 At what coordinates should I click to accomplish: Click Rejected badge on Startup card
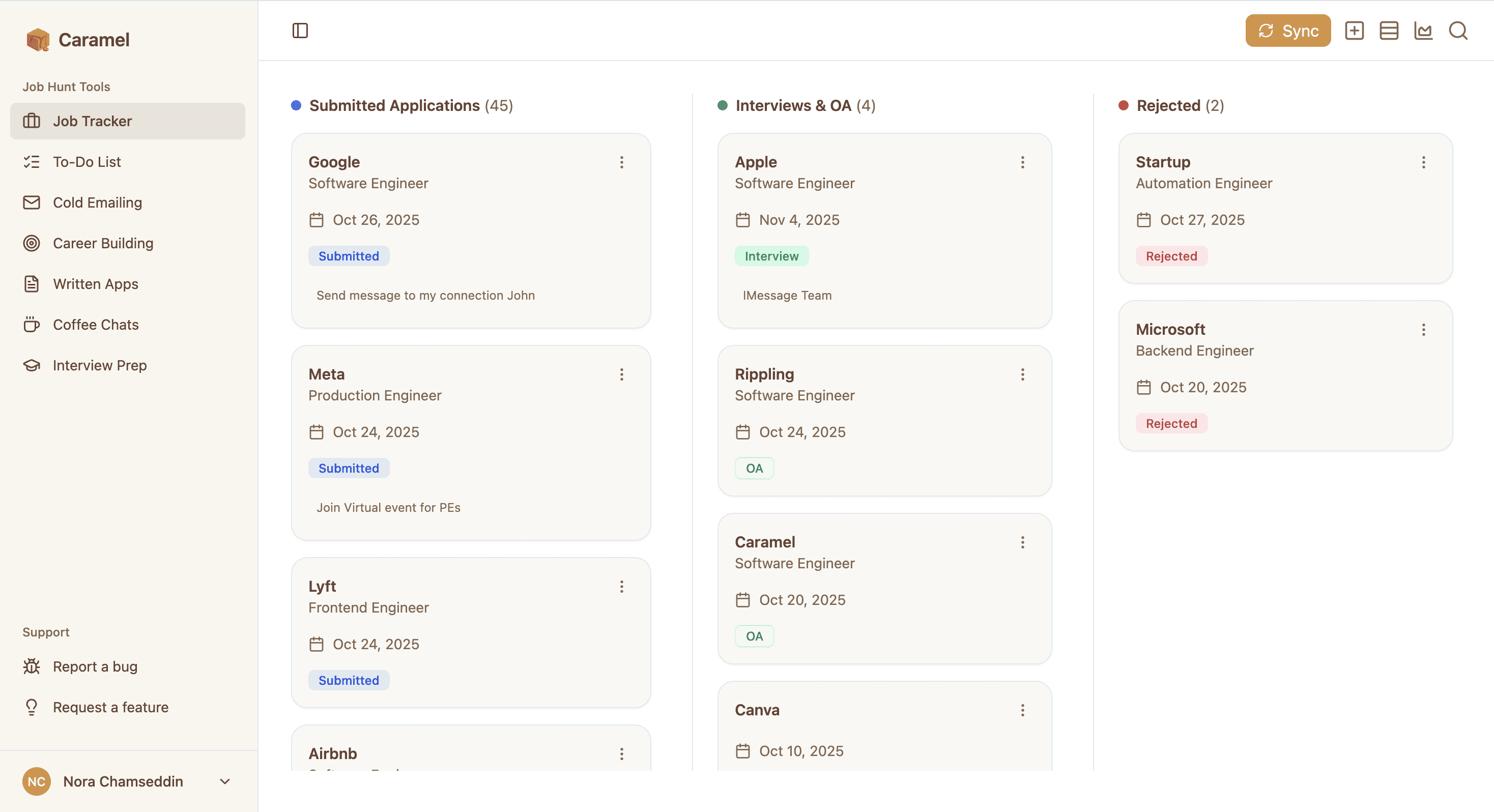click(1171, 256)
